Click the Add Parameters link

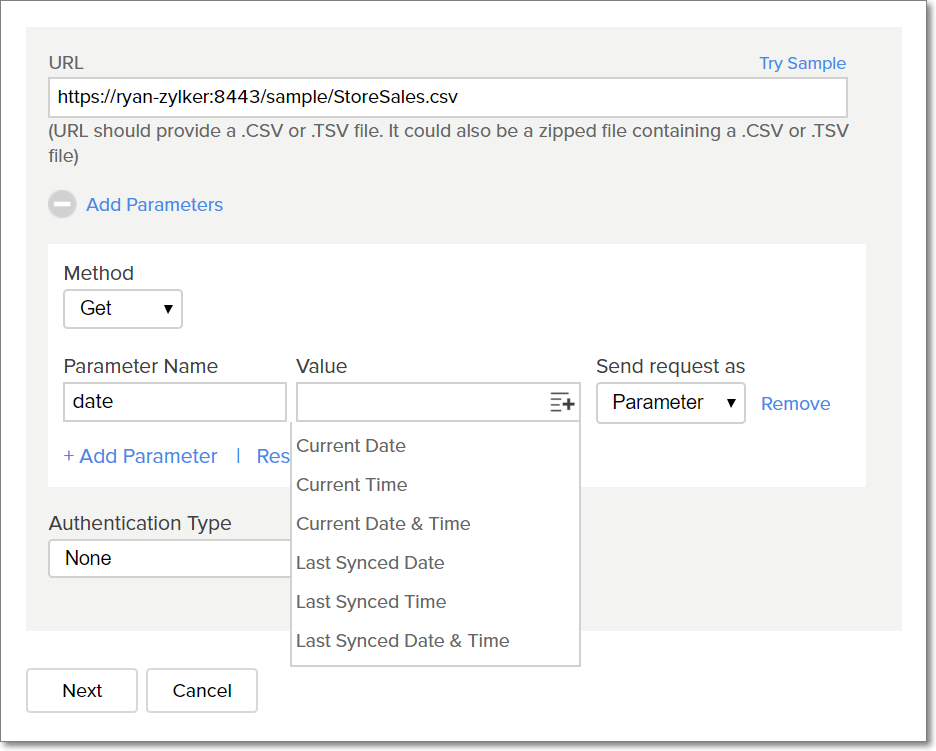point(154,205)
